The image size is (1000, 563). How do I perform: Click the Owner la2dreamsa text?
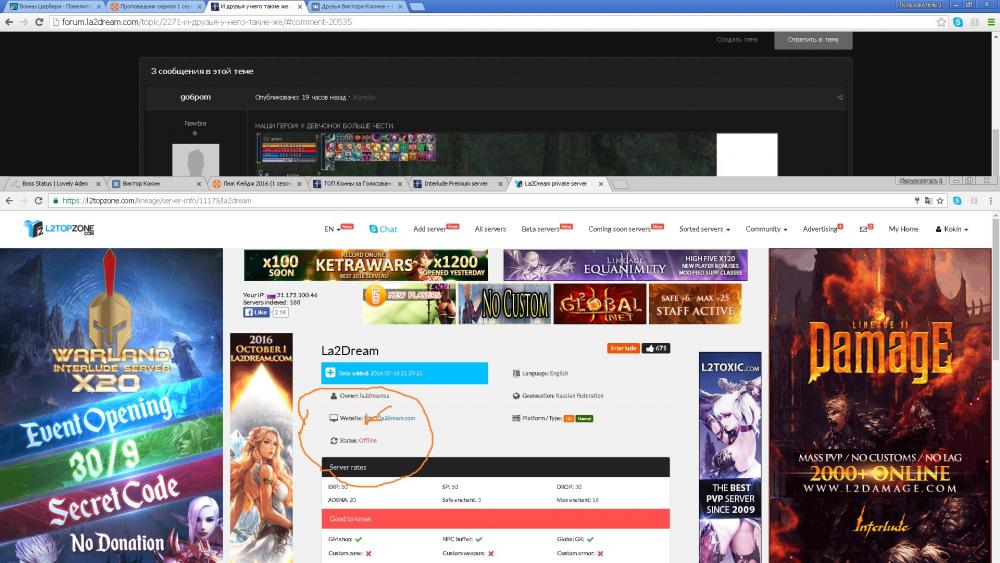(364, 396)
